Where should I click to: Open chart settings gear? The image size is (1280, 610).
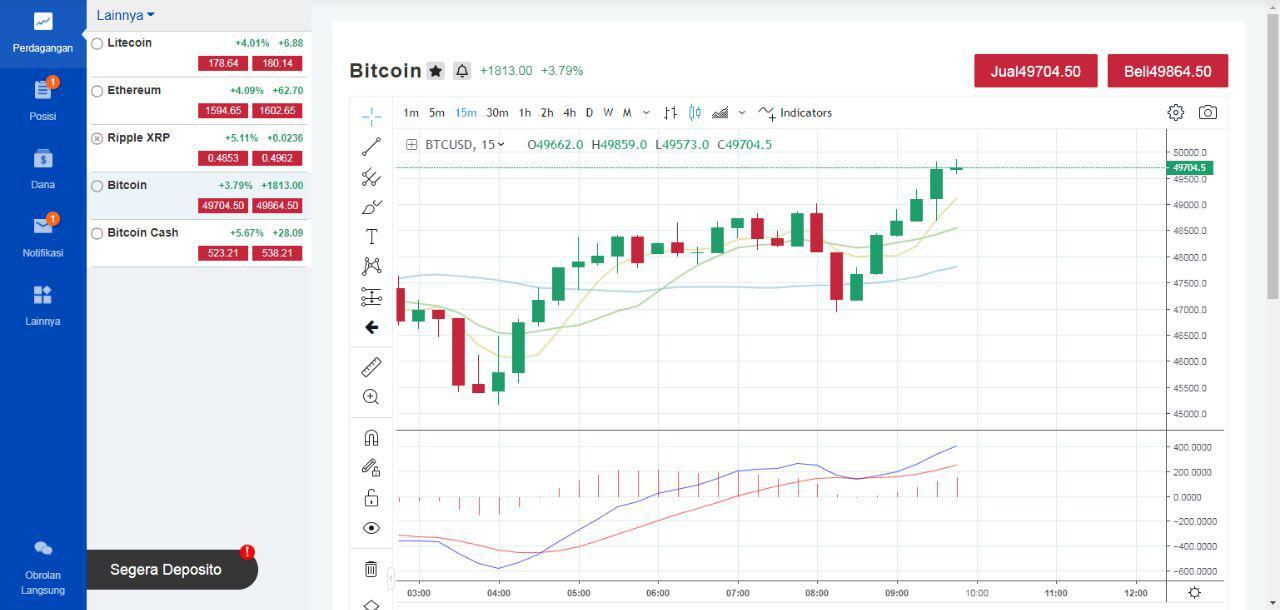click(x=1176, y=112)
